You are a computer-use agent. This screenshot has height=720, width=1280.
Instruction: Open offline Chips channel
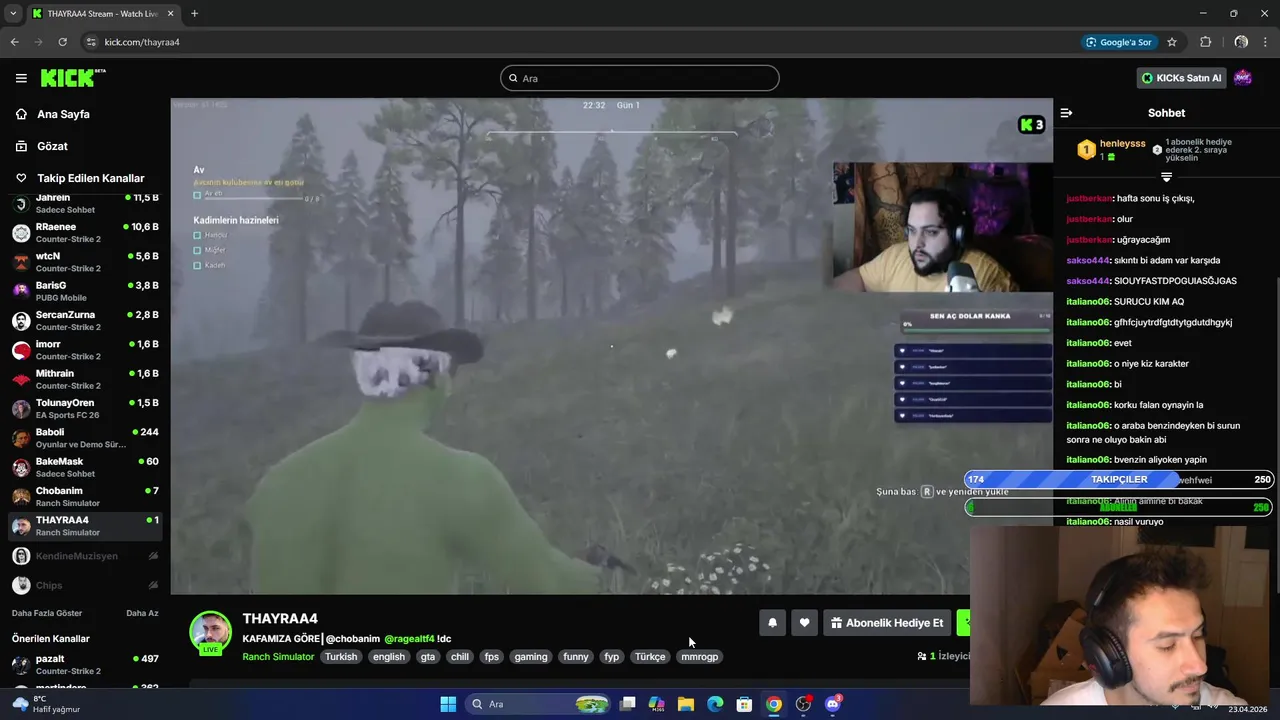coord(84,585)
